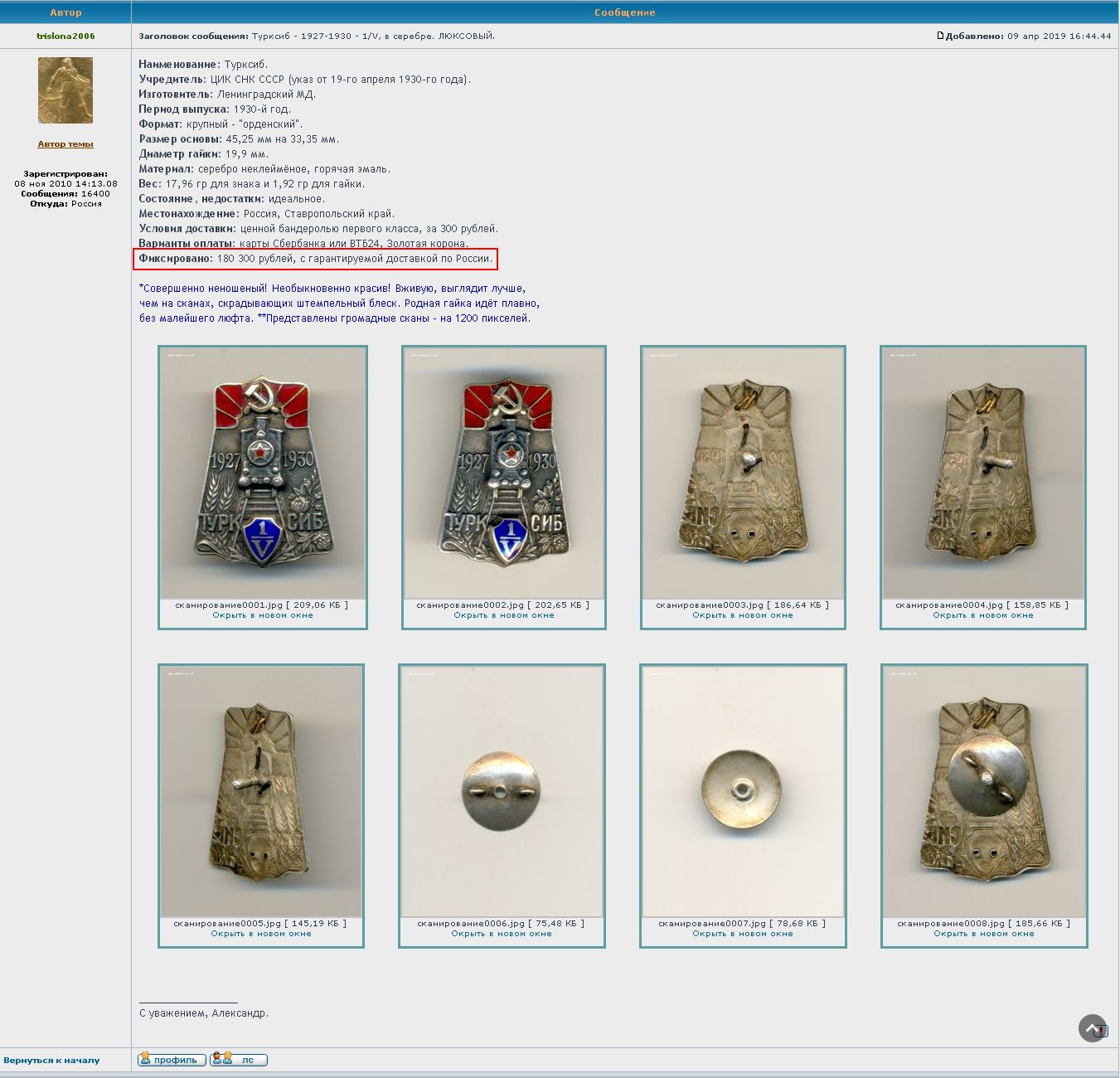Open сканирование0004.jpg in new window link
The height and width of the screenshot is (1078, 1120).
pyautogui.click(x=983, y=615)
